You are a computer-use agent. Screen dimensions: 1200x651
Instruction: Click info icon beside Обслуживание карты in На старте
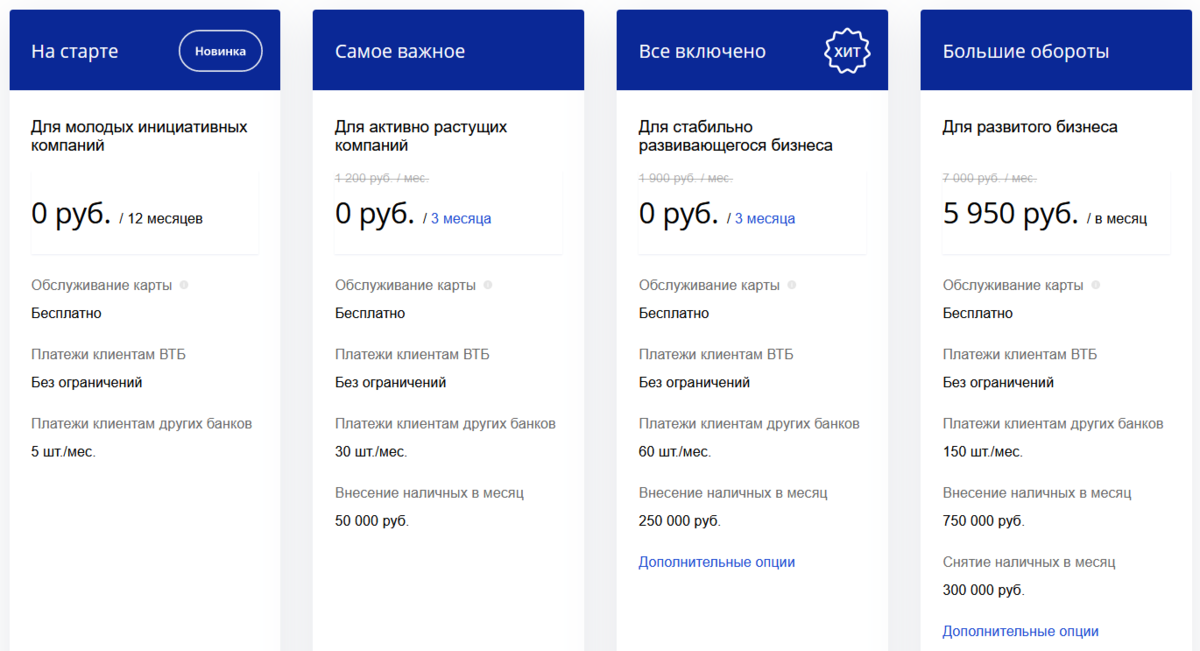(x=184, y=285)
